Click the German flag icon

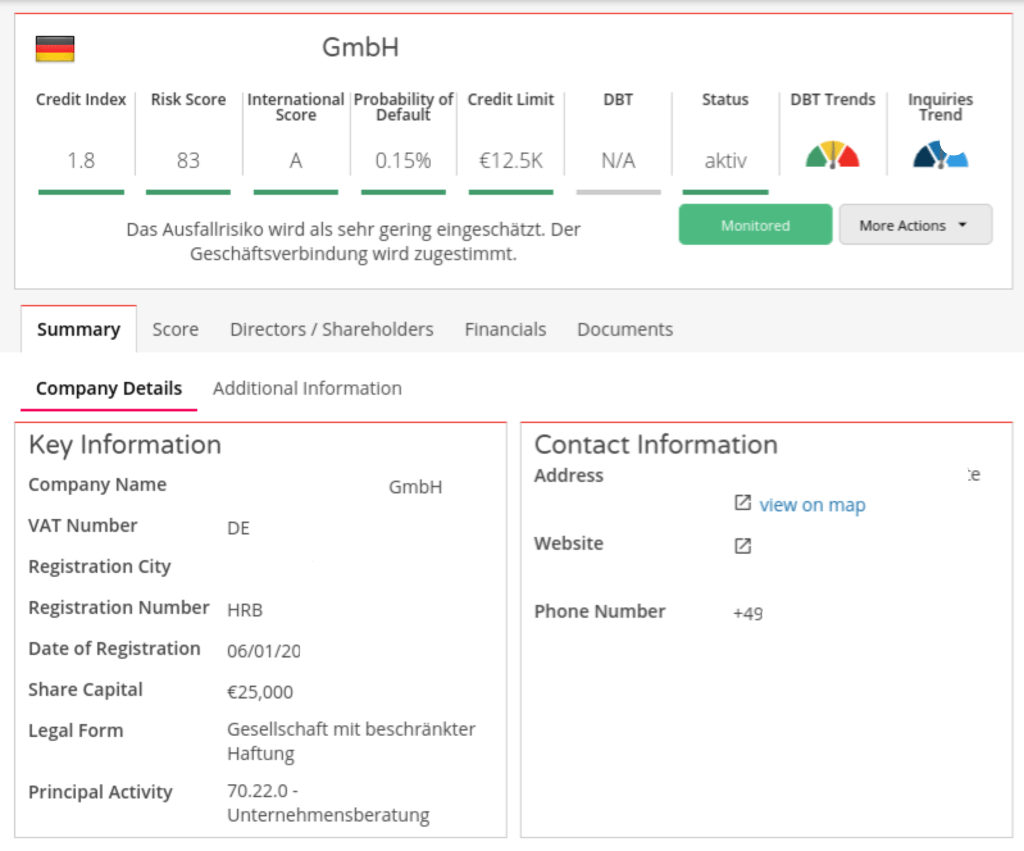pyautogui.click(x=55, y=49)
